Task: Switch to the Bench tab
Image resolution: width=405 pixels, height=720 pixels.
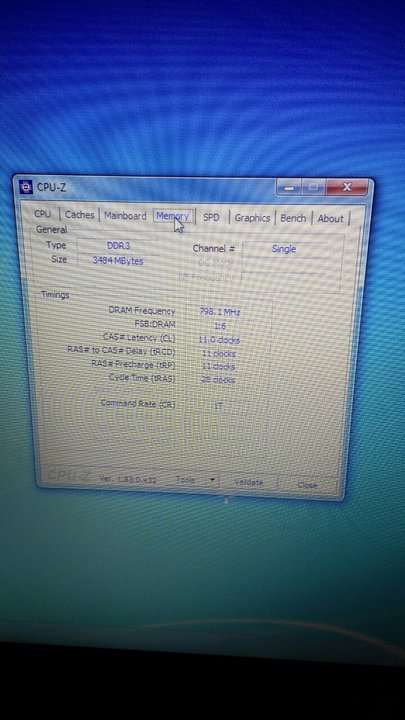Action: (293, 218)
